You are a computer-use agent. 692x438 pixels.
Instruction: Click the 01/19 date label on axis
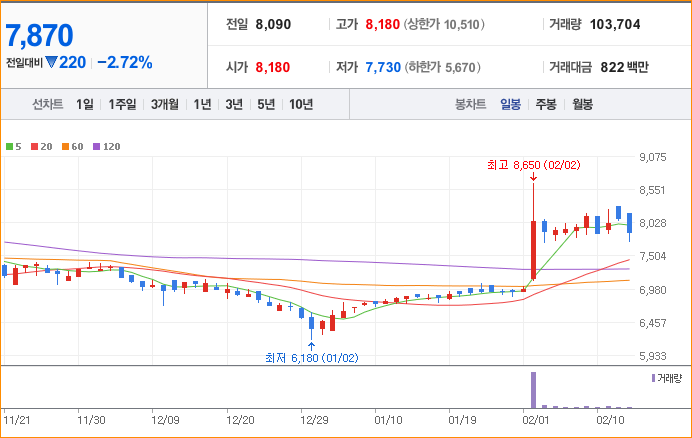(x=462, y=420)
